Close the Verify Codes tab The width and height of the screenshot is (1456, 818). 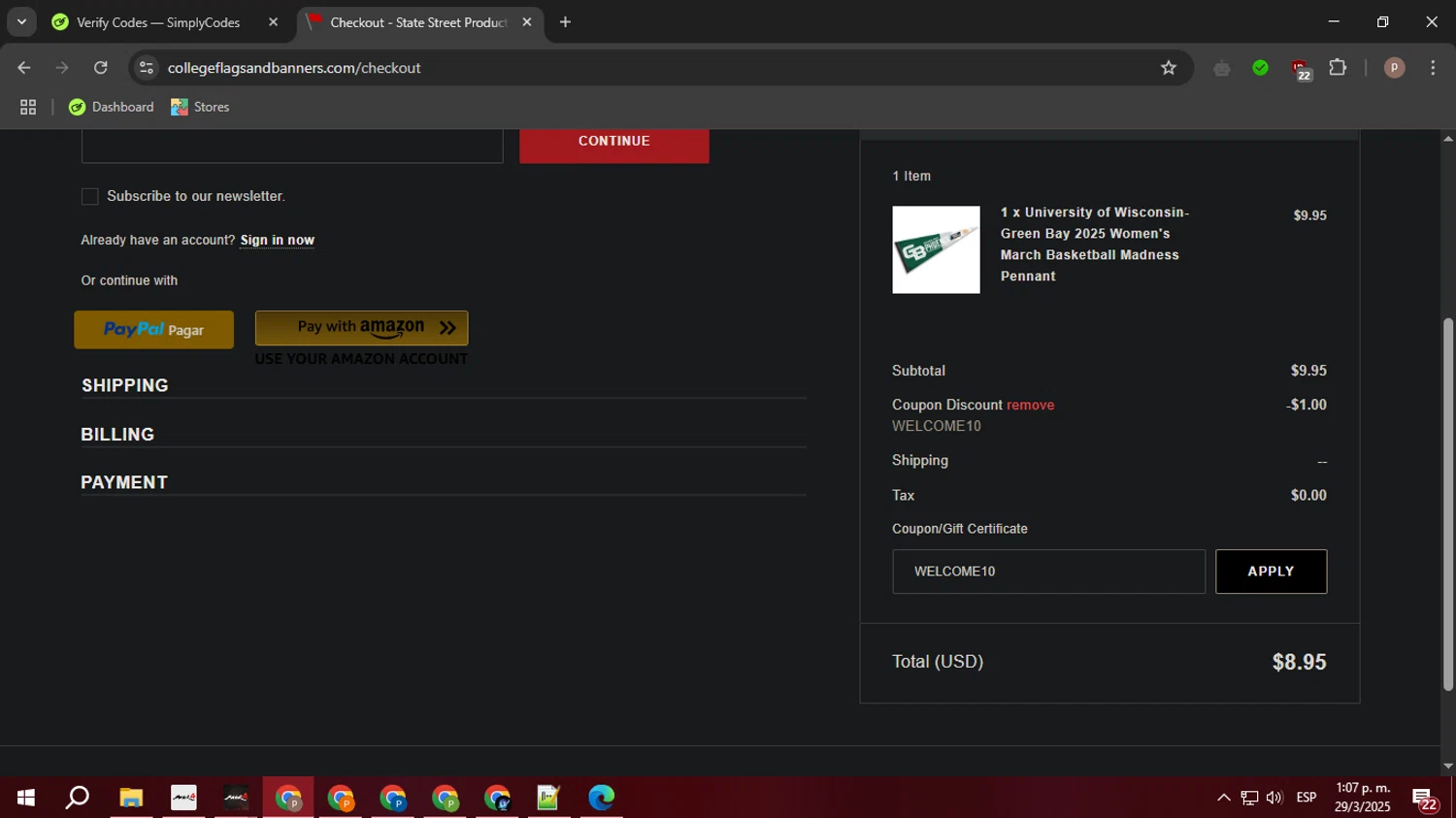273,22
